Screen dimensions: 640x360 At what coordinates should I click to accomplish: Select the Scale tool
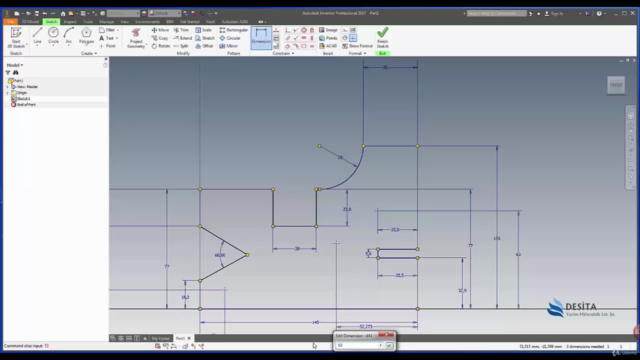tap(203, 30)
